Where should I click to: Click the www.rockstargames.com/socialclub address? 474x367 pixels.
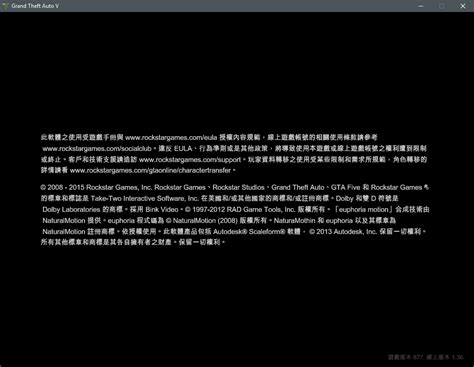pos(97,148)
